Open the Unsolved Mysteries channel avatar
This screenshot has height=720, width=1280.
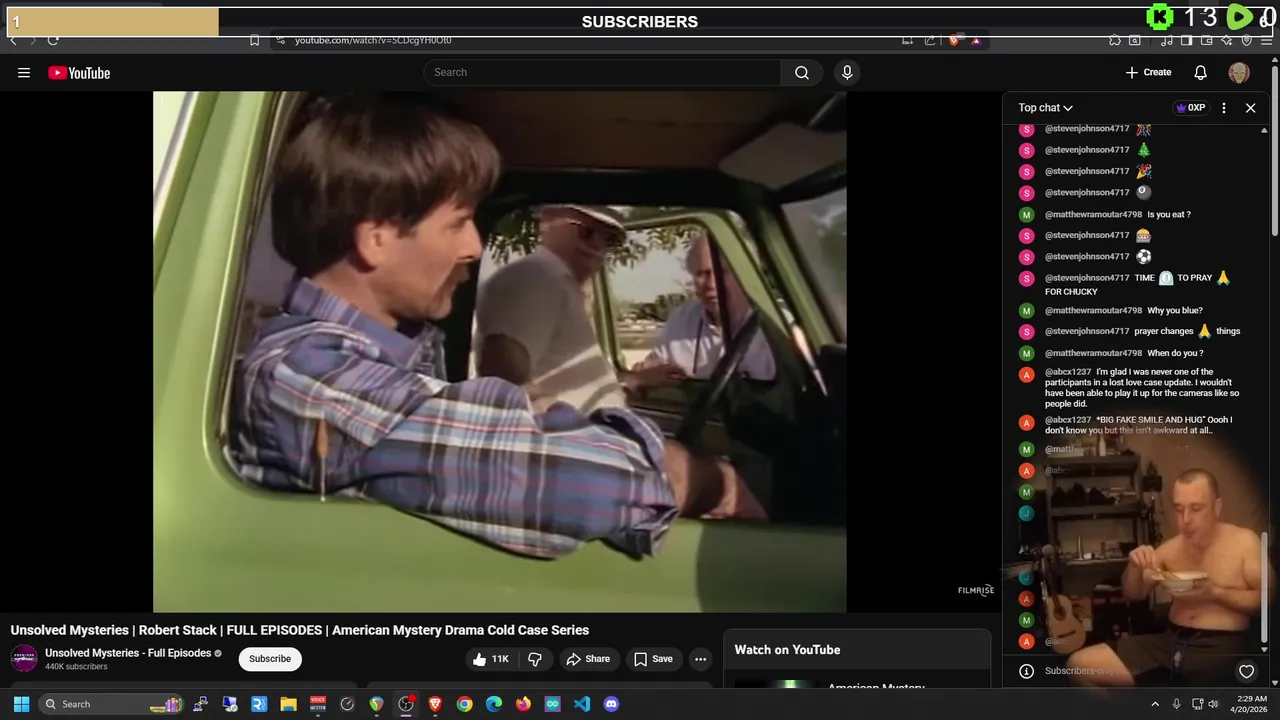click(x=23, y=658)
